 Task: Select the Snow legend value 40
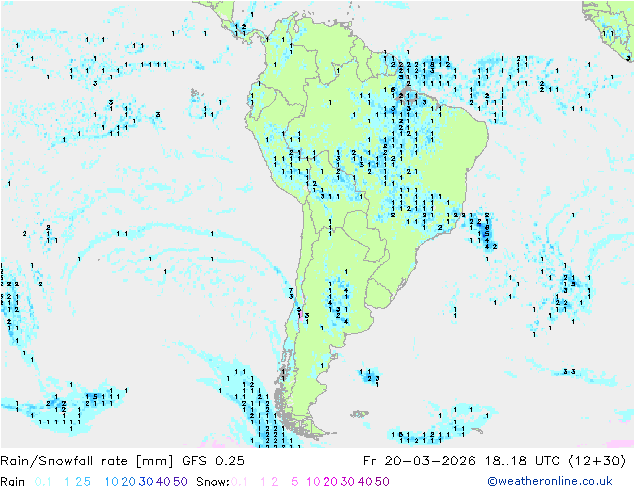(x=365, y=482)
